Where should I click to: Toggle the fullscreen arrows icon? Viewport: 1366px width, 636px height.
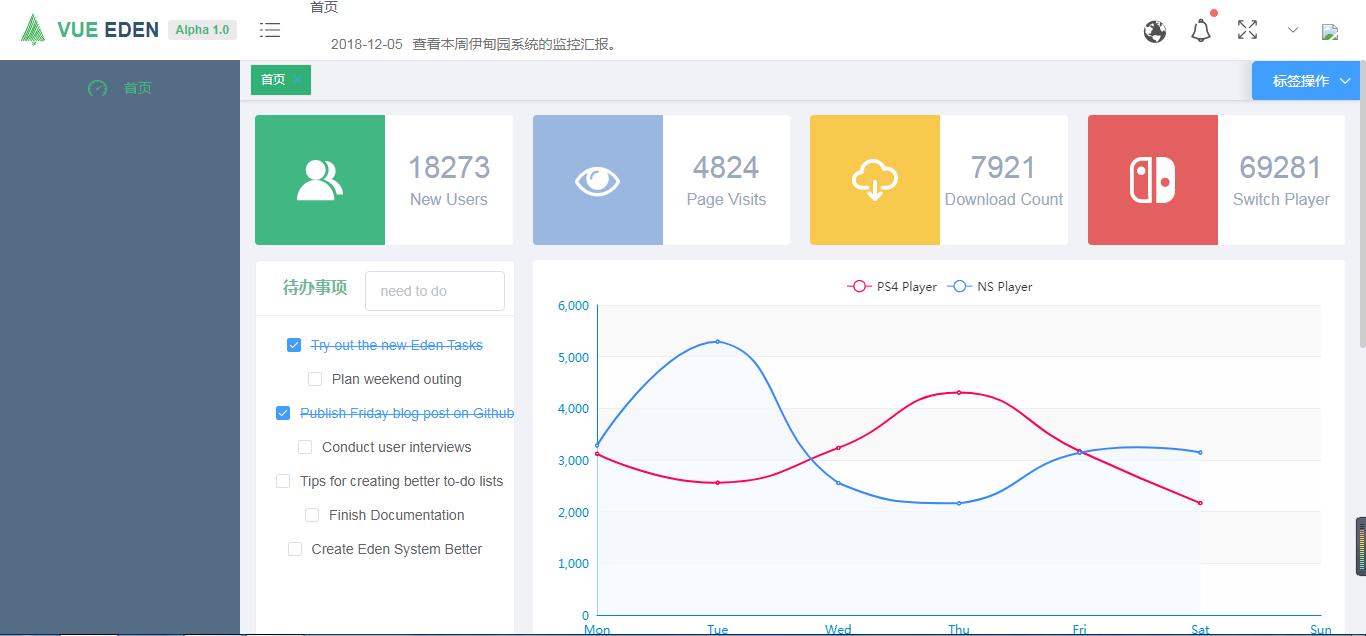[1247, 30]
